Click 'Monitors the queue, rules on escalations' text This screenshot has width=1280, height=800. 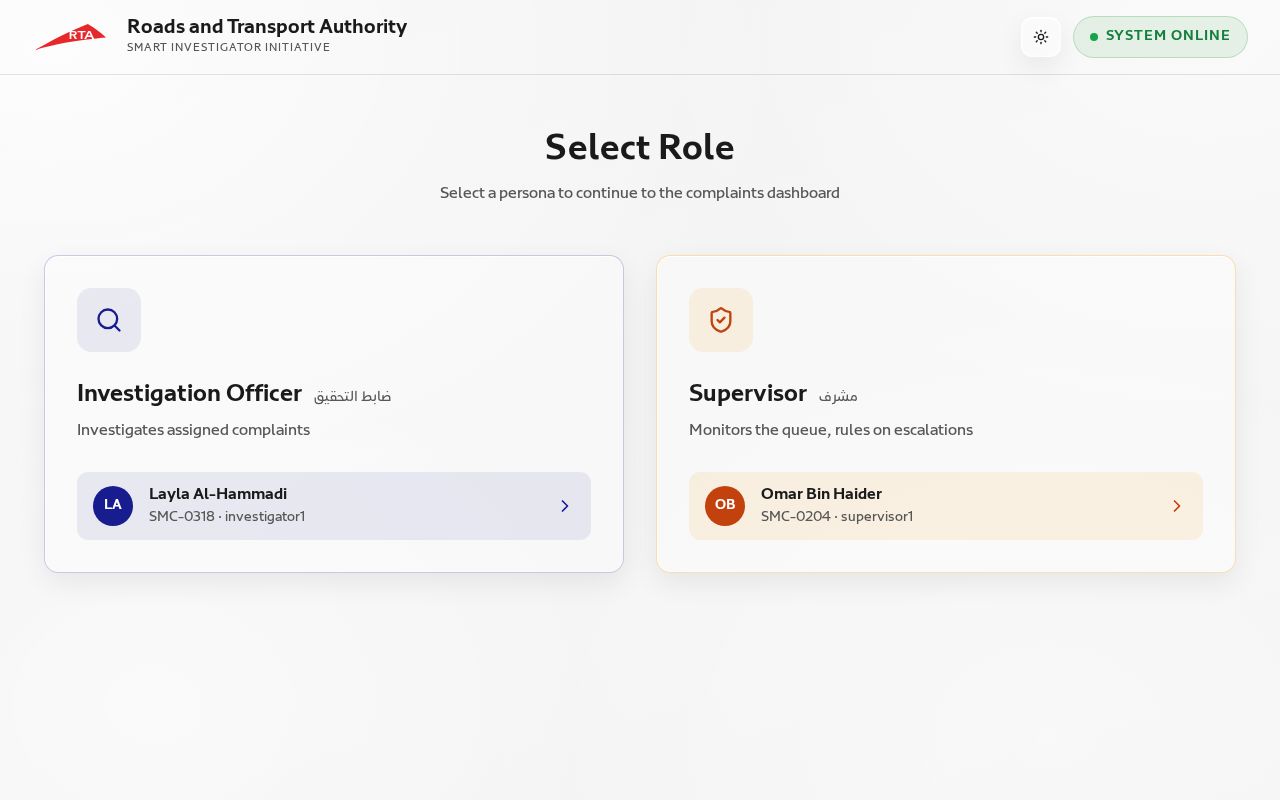pyautogui.click(x=831, y=430)
